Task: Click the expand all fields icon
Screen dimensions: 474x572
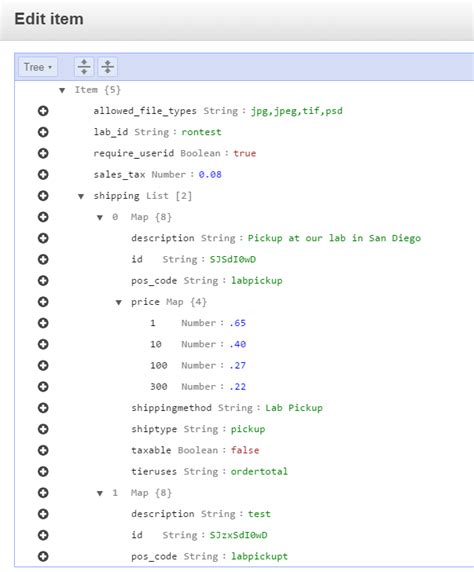Action: [x=84, y=67]
